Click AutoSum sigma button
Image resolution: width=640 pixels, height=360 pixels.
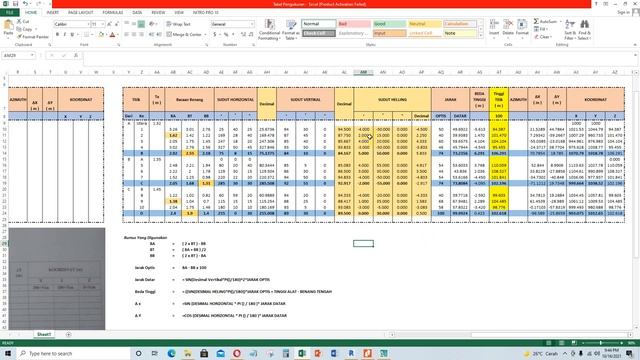(x=545, y=21)
